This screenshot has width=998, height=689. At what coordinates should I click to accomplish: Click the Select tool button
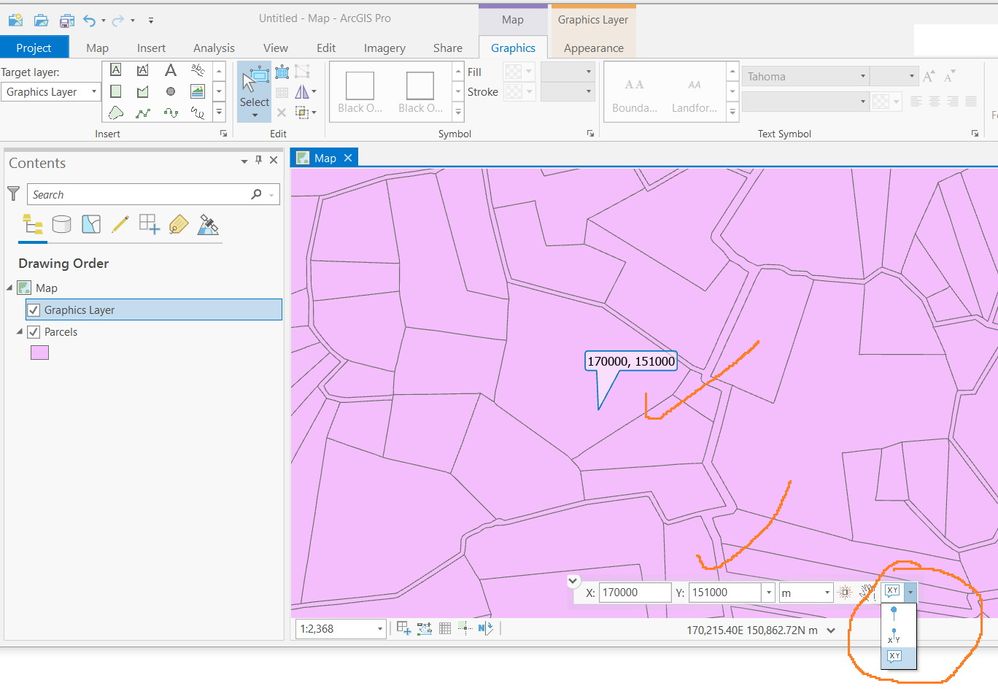tap(254, 90)
